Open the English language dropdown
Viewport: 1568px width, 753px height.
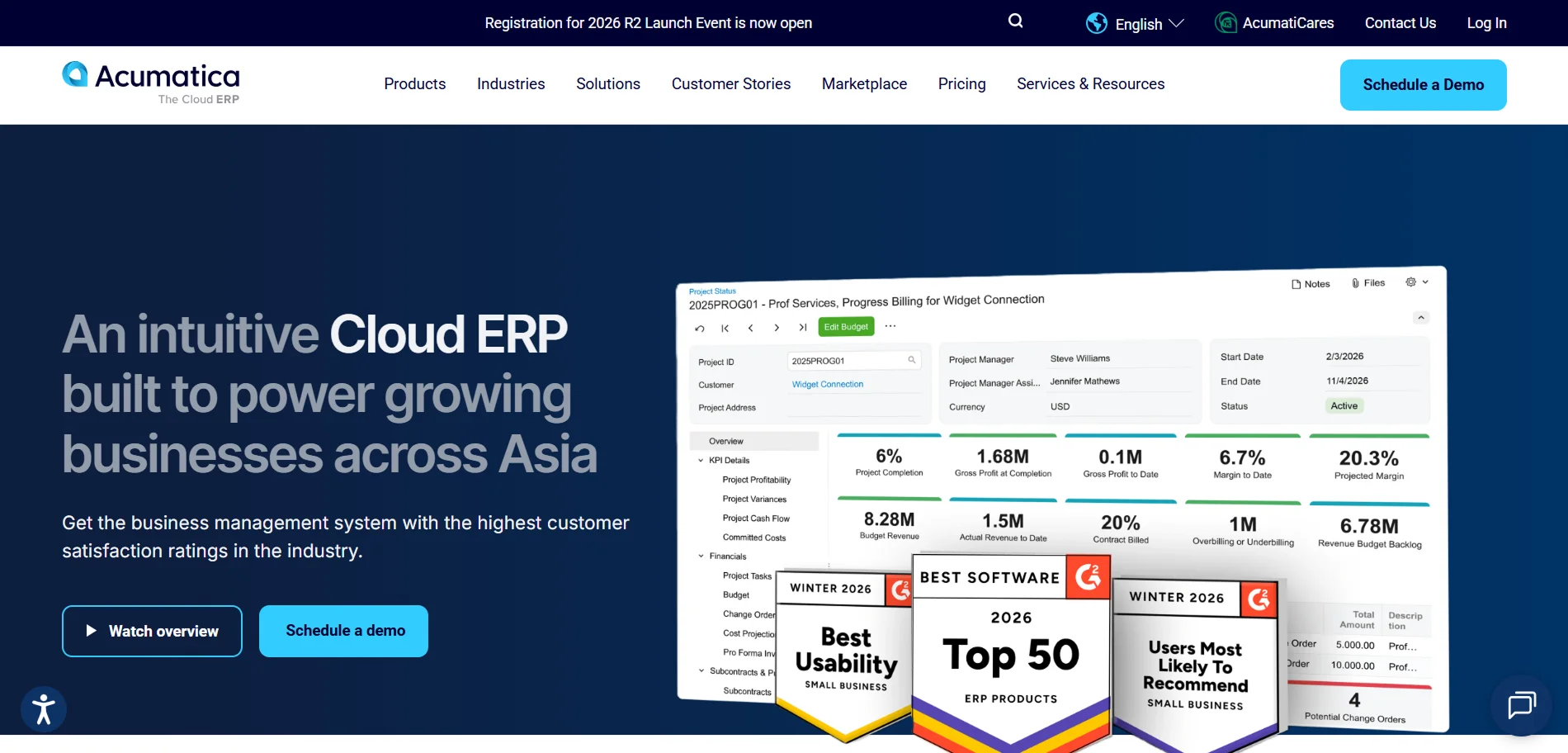(x=1149, y=24)
